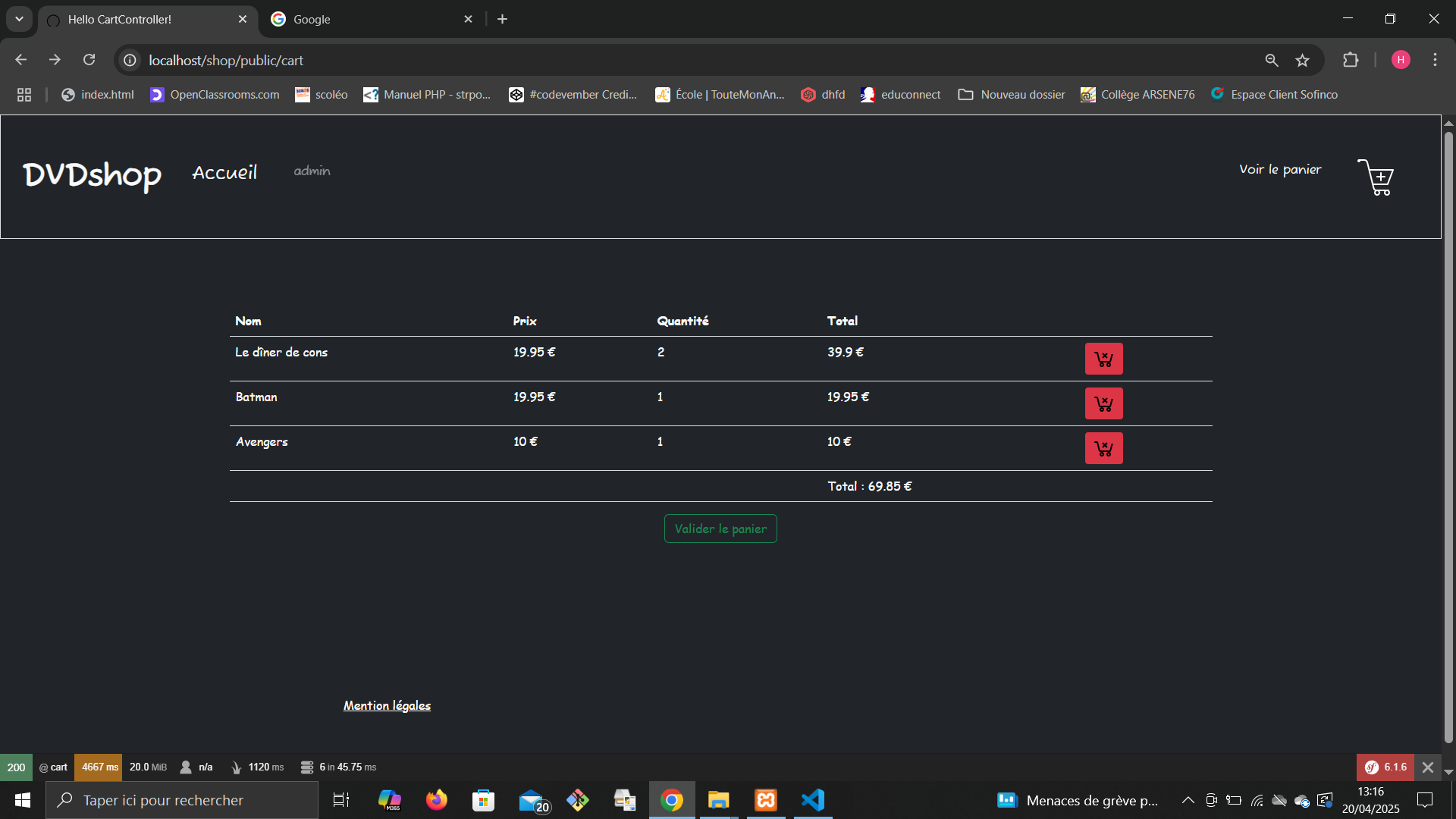Screen dimensions: 1456x819
Task: Remove Batman from the cart
Action: tap(1103, 403)
